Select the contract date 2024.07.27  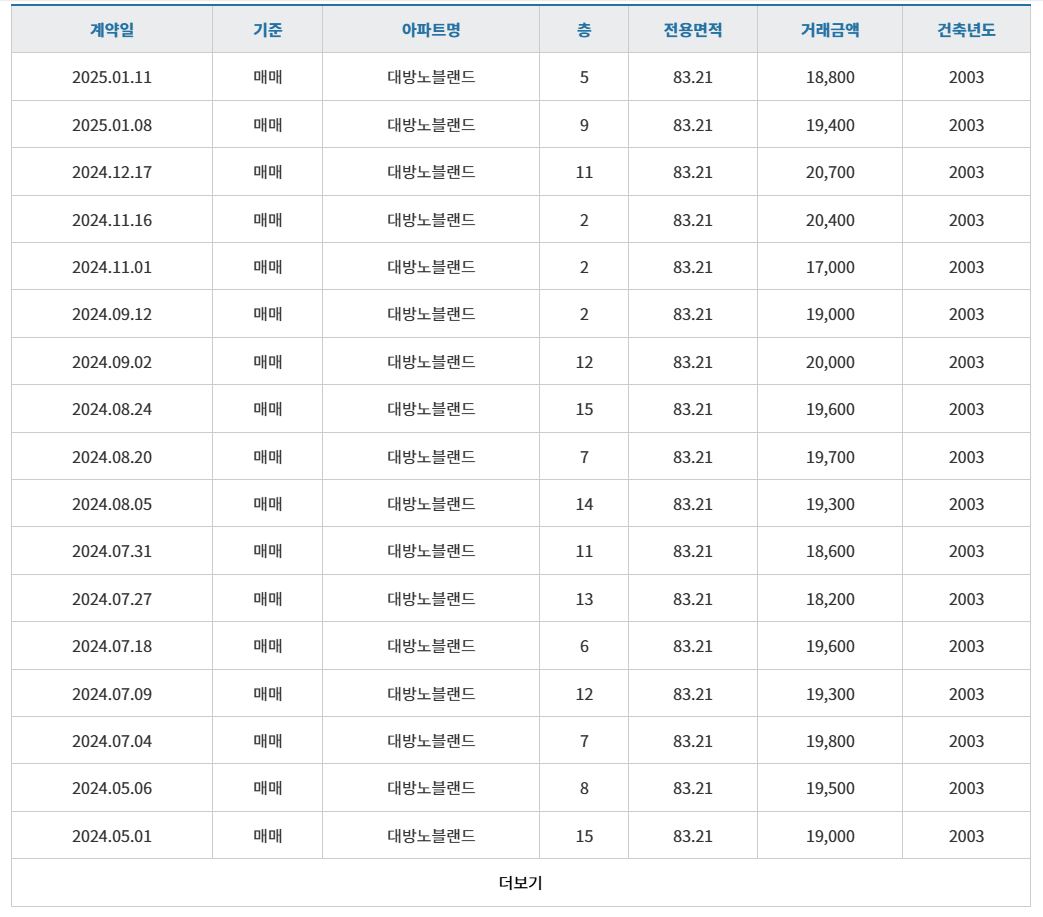112,599
